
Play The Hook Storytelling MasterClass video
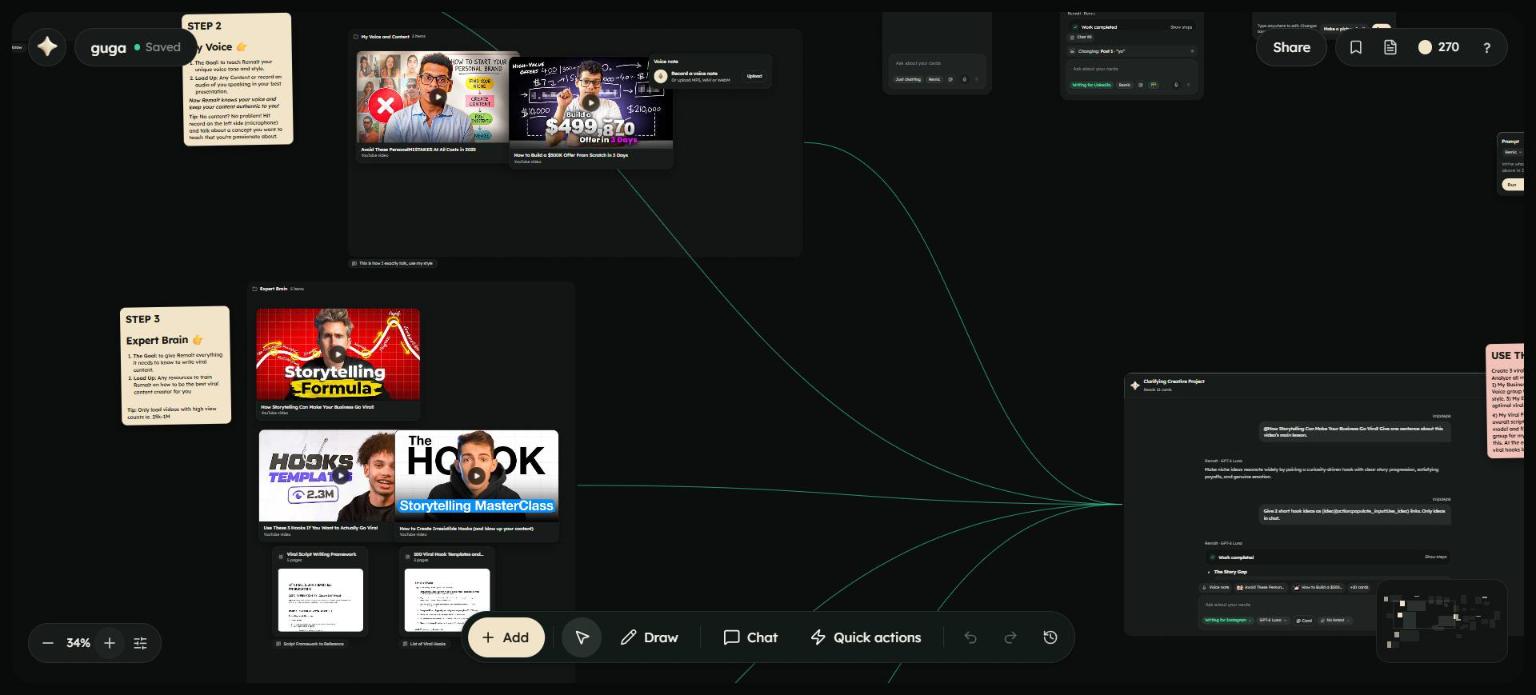coord(476,476)
